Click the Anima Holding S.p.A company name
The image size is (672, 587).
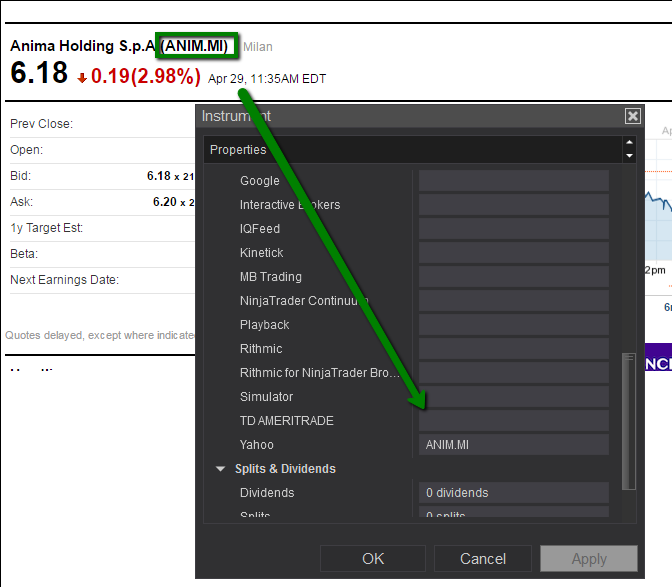coord(82,46)
